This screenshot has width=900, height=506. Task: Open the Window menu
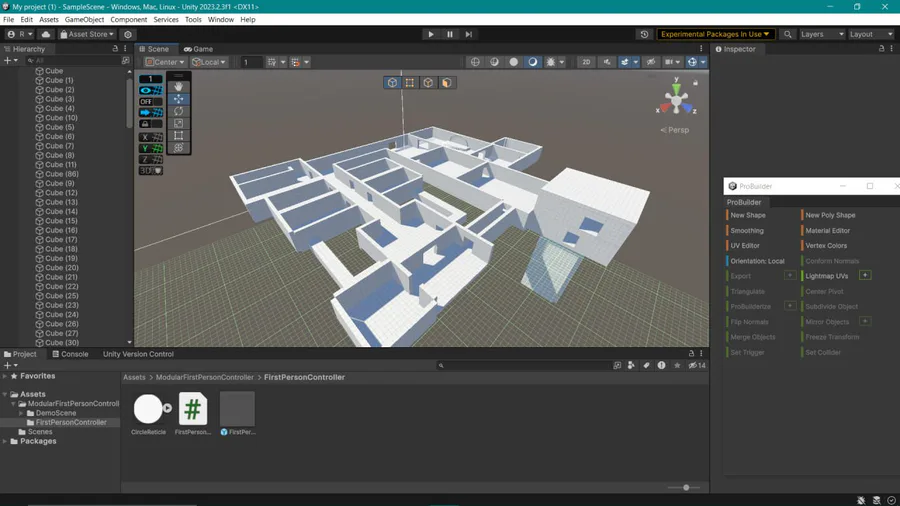220,20
